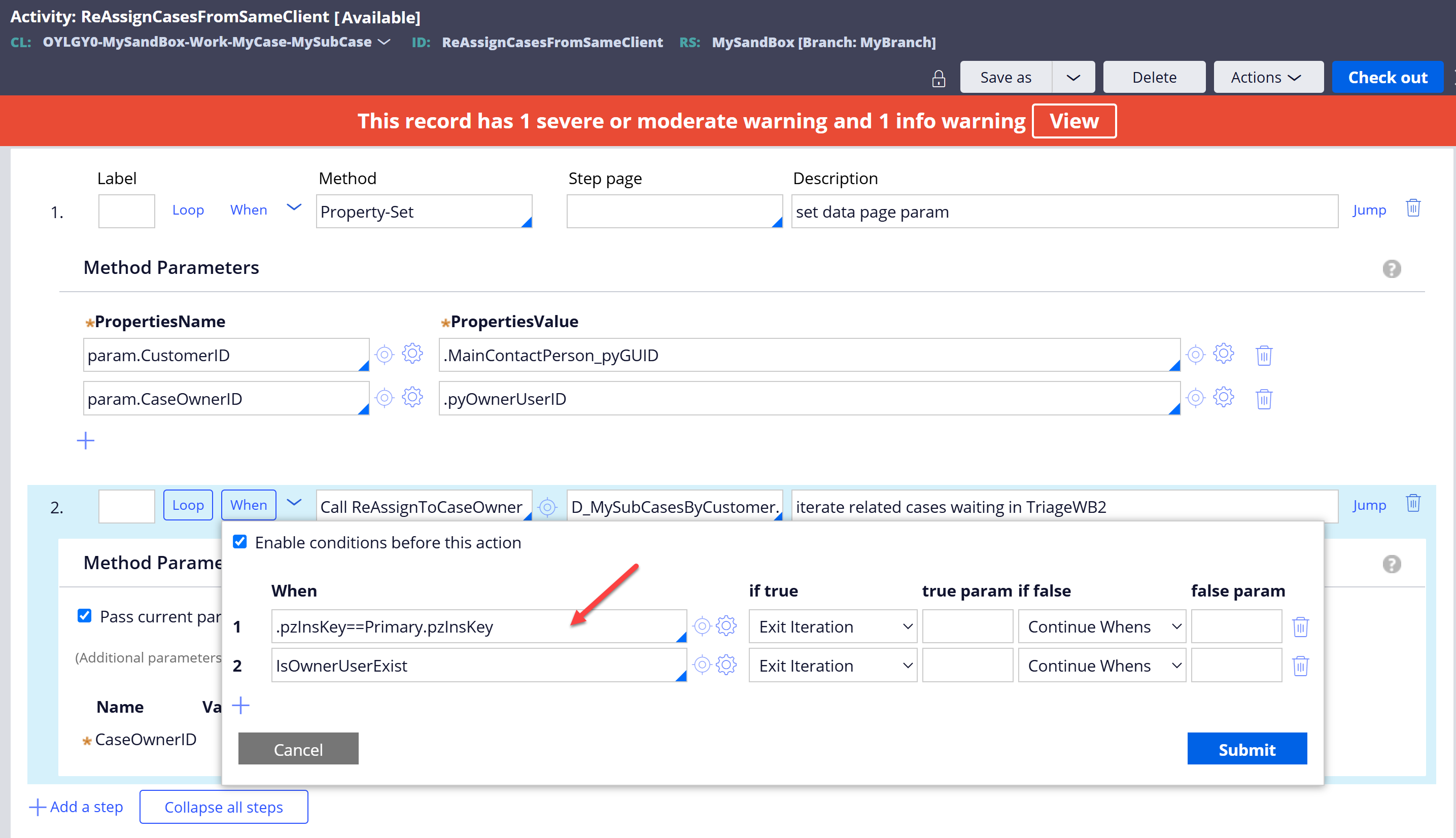
Task: Delete step 2 with its trash icon
Action: pos(1413,503)
